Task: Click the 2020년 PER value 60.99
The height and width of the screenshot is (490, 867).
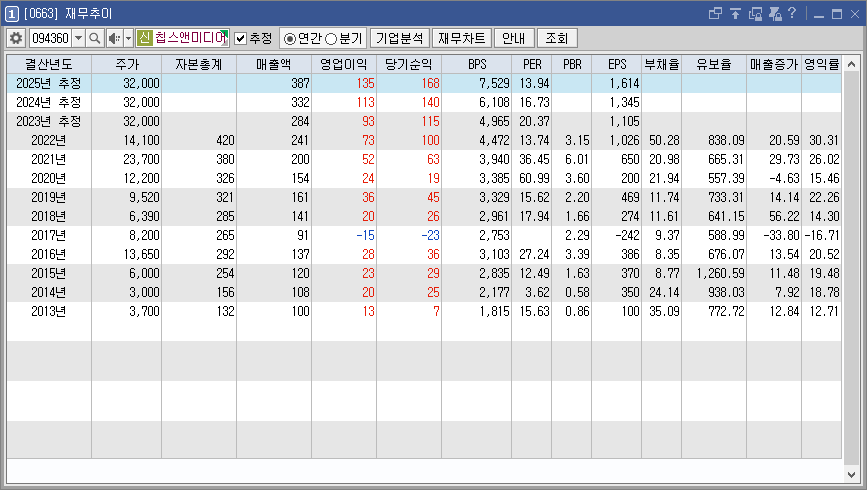Action: pyautogui.click(x=534, y=179)
